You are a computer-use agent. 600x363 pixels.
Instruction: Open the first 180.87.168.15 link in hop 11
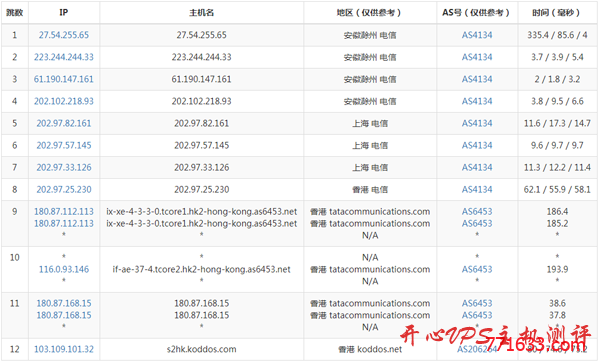point(64,303)
